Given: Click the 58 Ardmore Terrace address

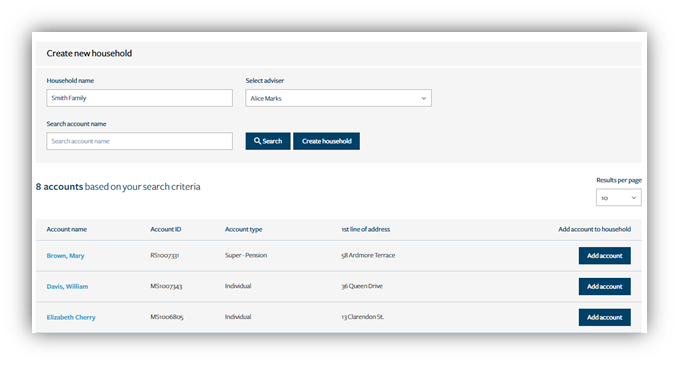Looking at the screenshot, I should coord(368,255).
